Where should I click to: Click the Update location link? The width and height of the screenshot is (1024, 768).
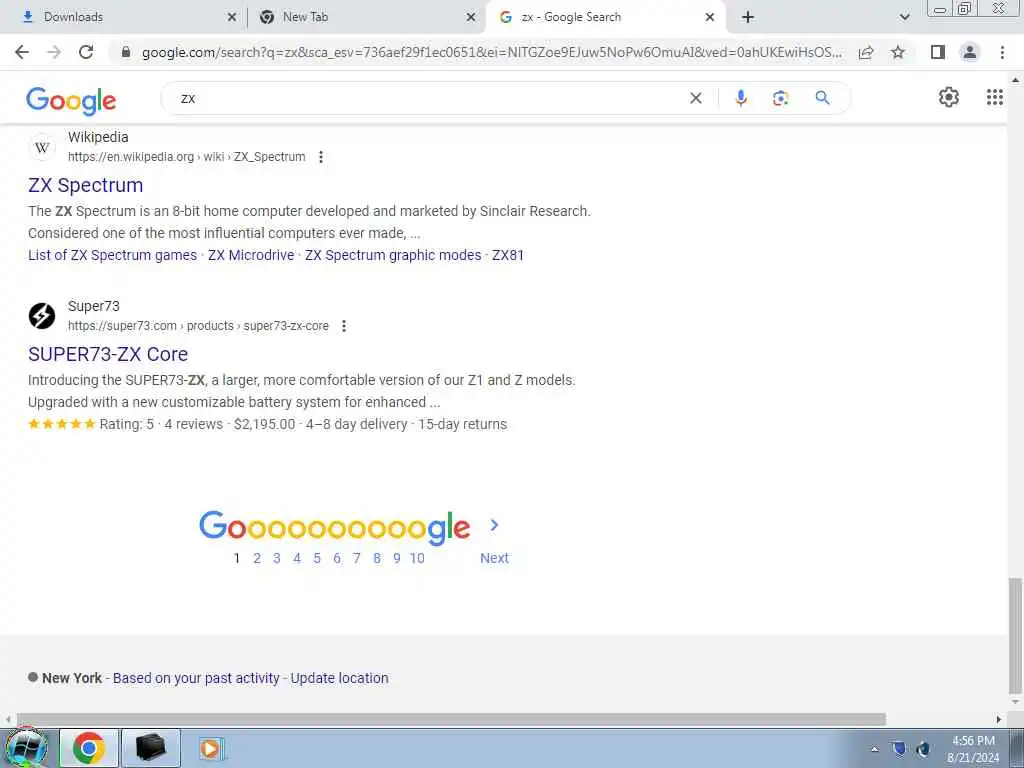[x=339, y=679]
